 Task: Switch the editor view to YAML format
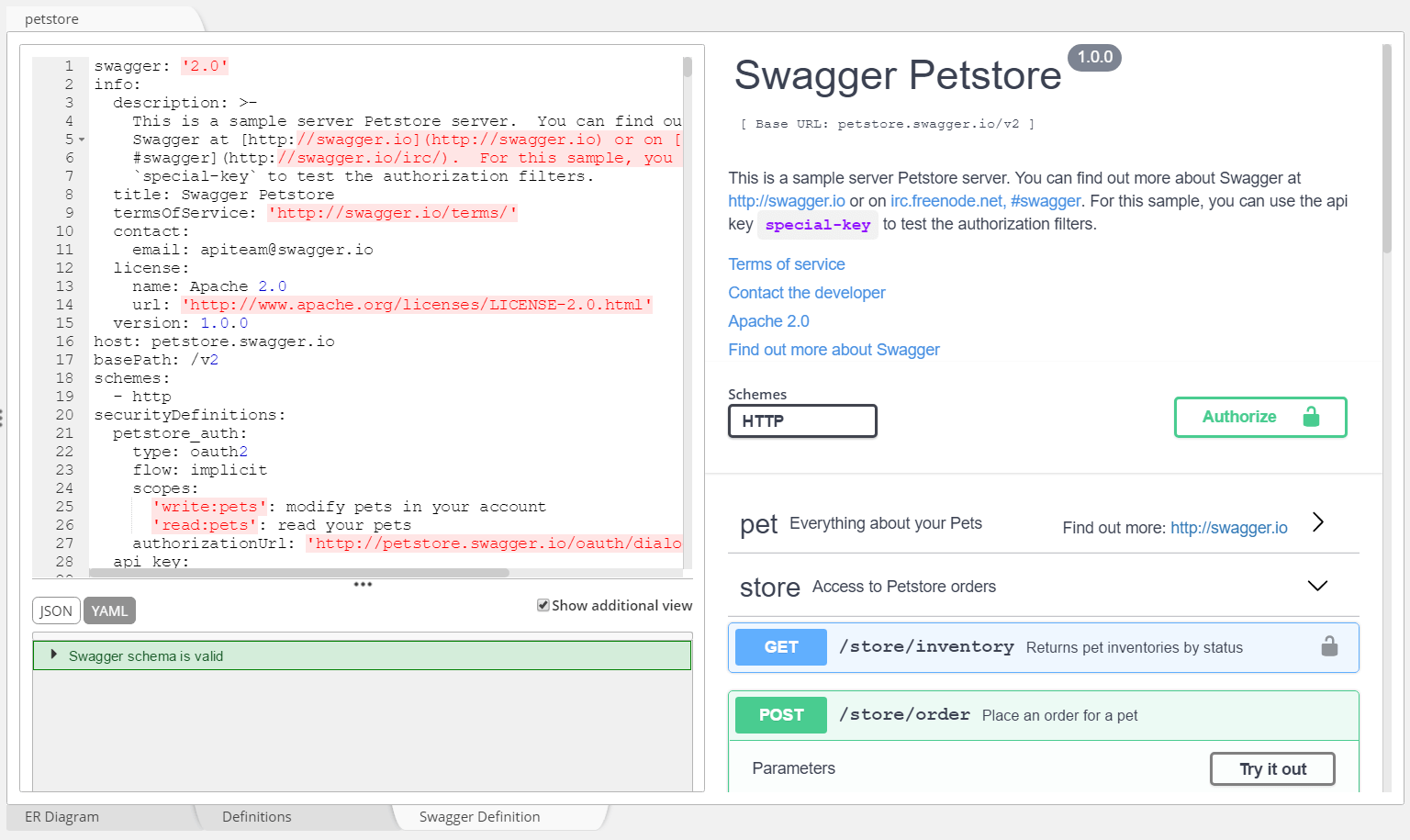coord(109,610)
